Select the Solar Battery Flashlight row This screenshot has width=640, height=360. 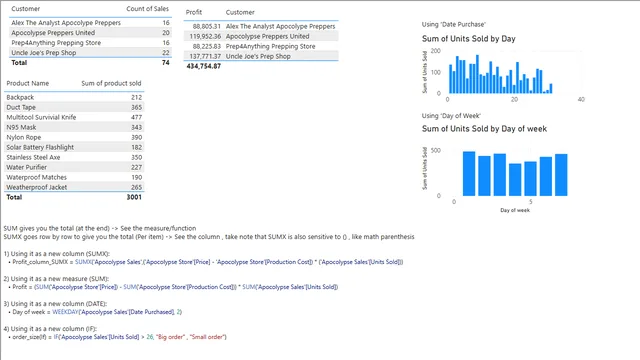[74, 147]
